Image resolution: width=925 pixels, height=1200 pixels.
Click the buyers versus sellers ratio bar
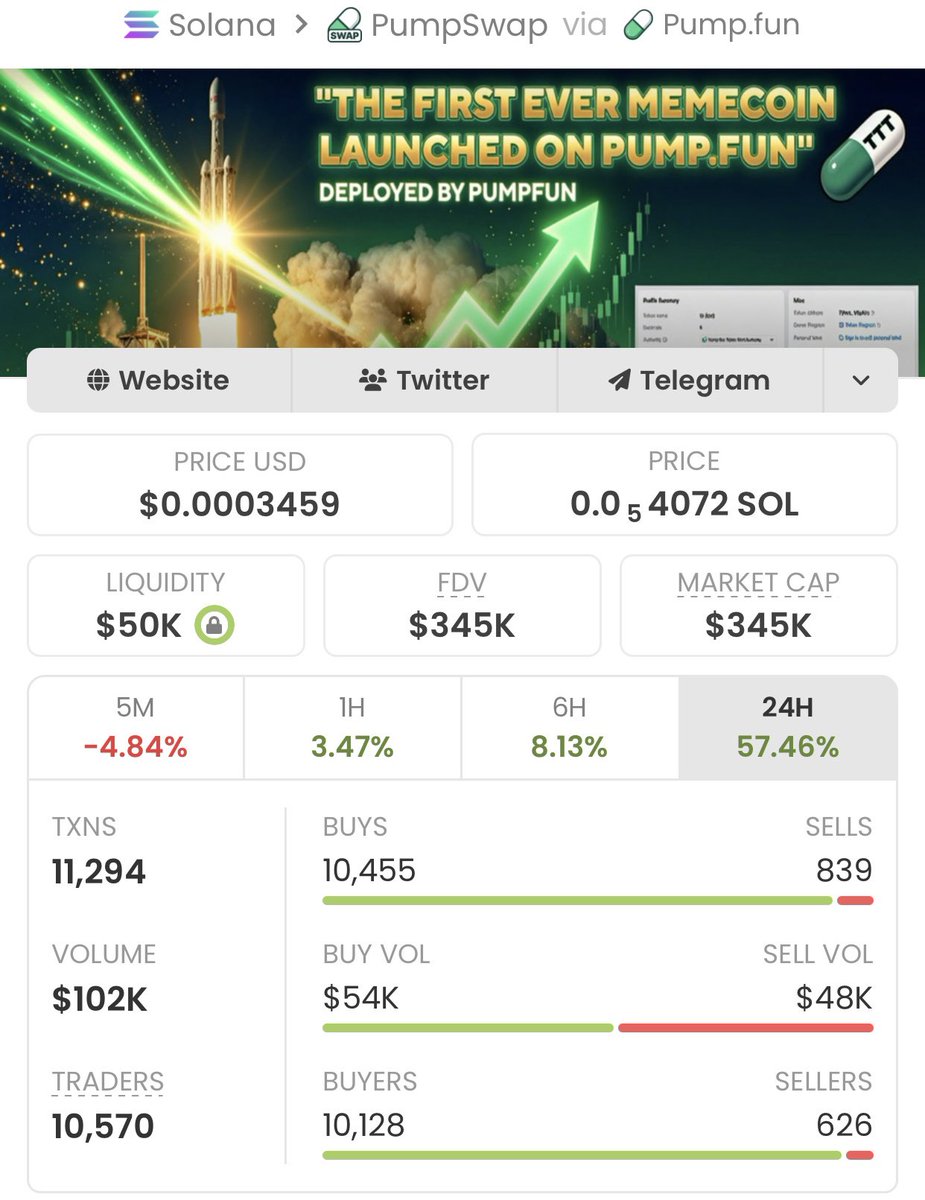598,1156
